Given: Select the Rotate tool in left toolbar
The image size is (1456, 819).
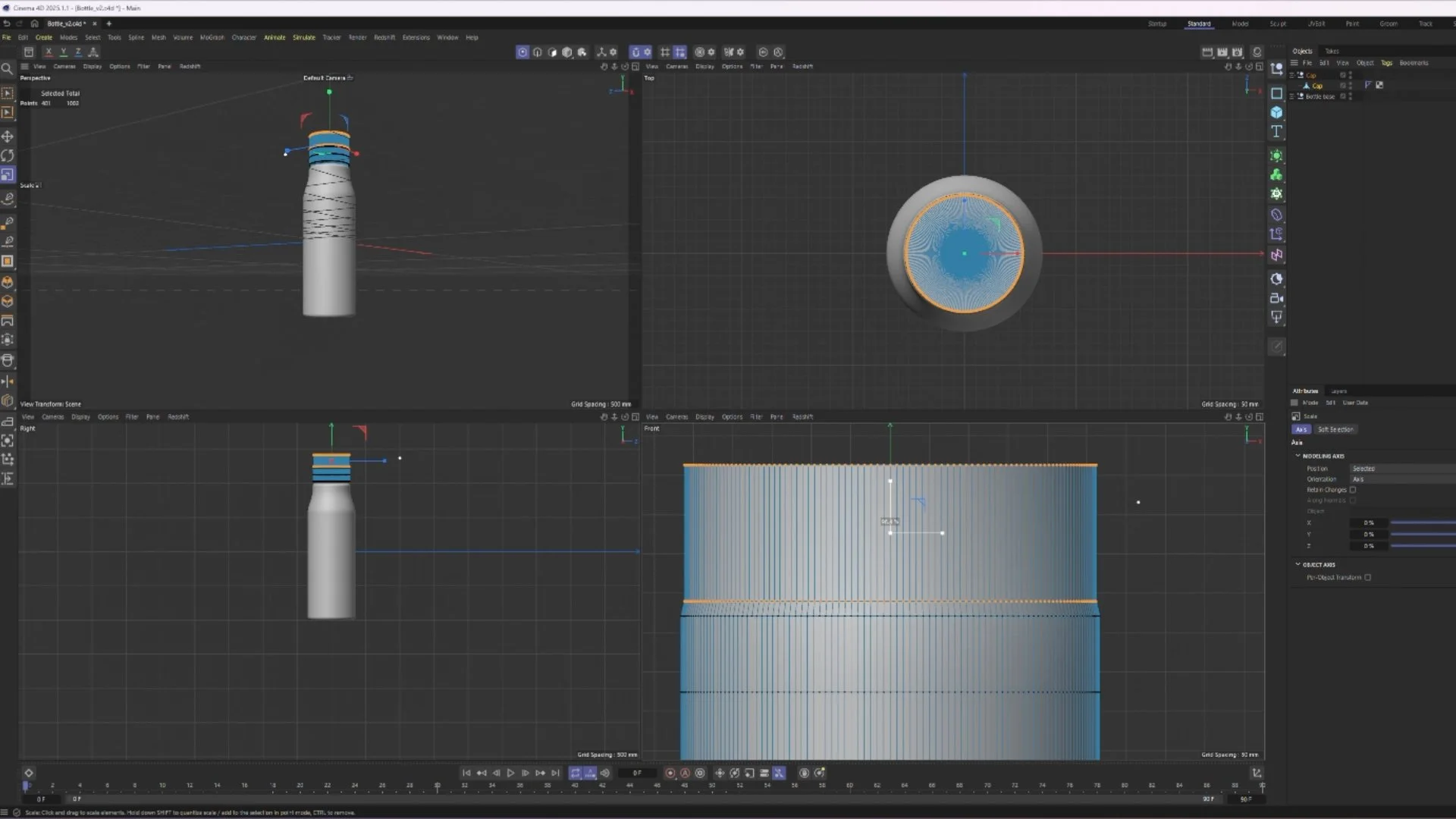Looking at the screenshot, I should tap(8, 155).
